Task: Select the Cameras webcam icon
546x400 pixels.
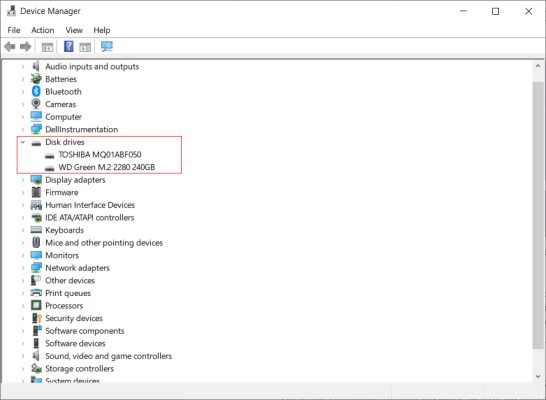Action: point(36,104)
